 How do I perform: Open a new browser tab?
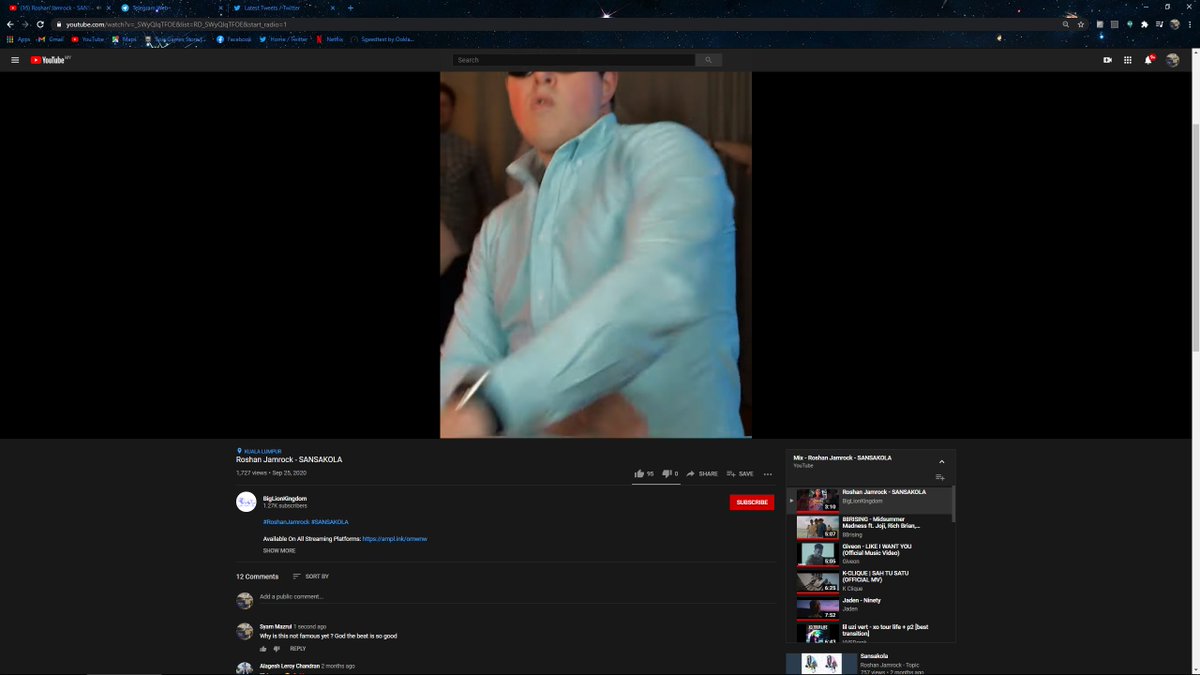click(x=350, y=8)
